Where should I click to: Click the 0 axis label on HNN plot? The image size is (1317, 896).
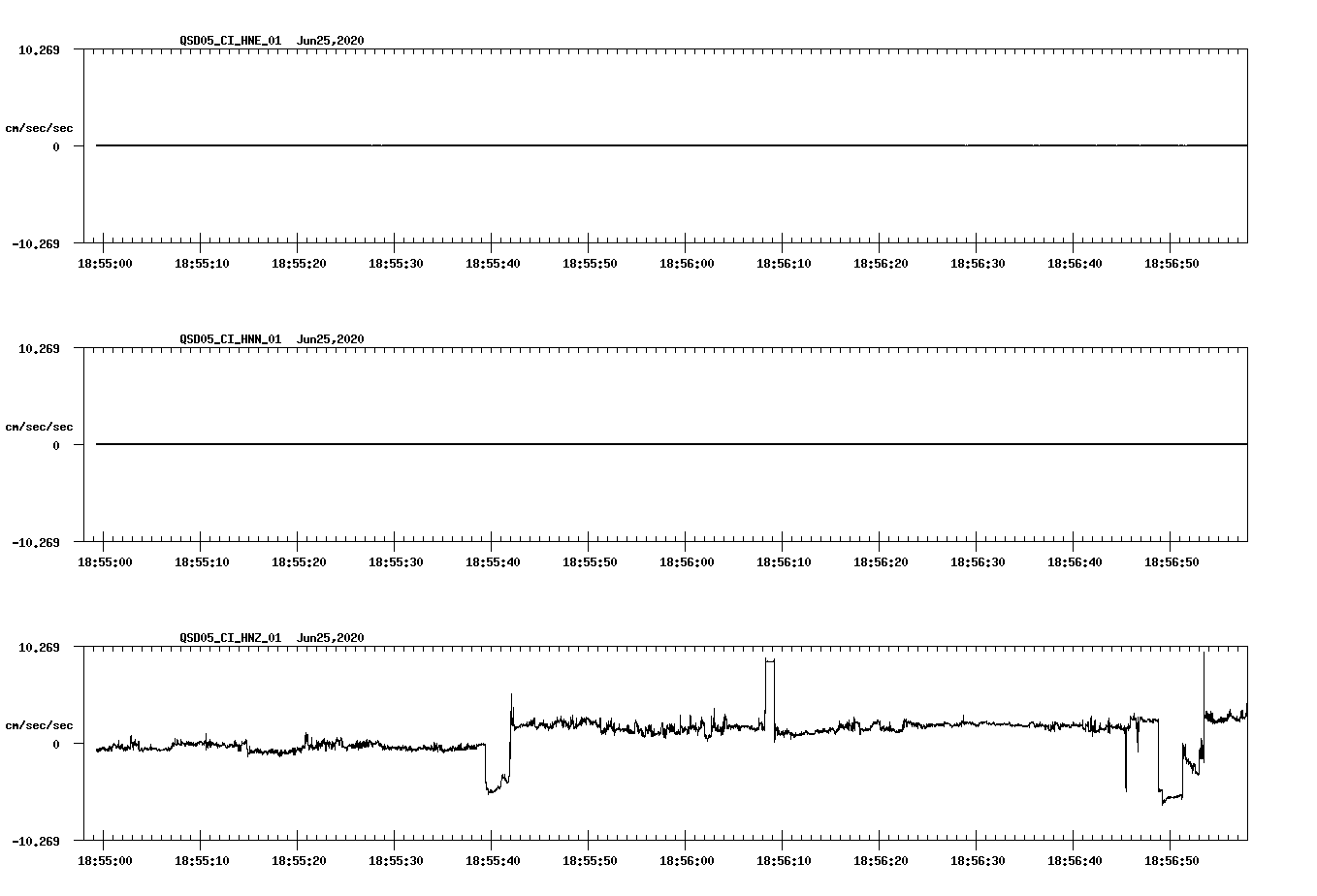click(56, 445)
